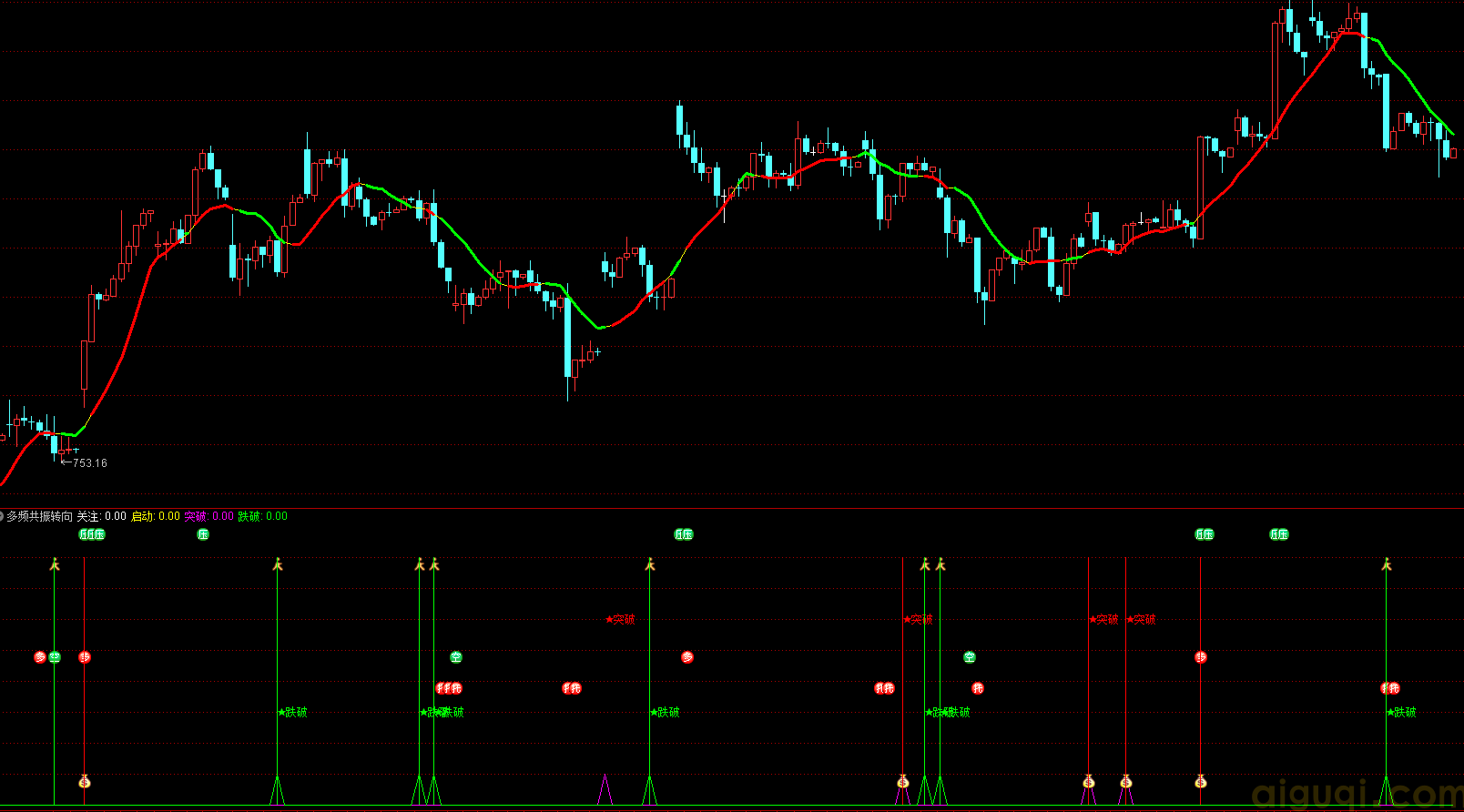Screen dimensions: 1464x812
Task: Click the rightmost red 托 marker pair
Action: point(1390,688)
